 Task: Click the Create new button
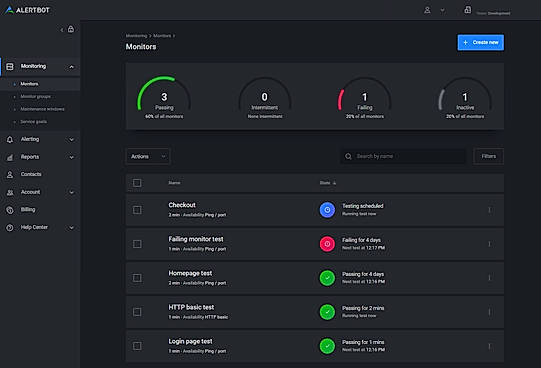pos(481,42)
